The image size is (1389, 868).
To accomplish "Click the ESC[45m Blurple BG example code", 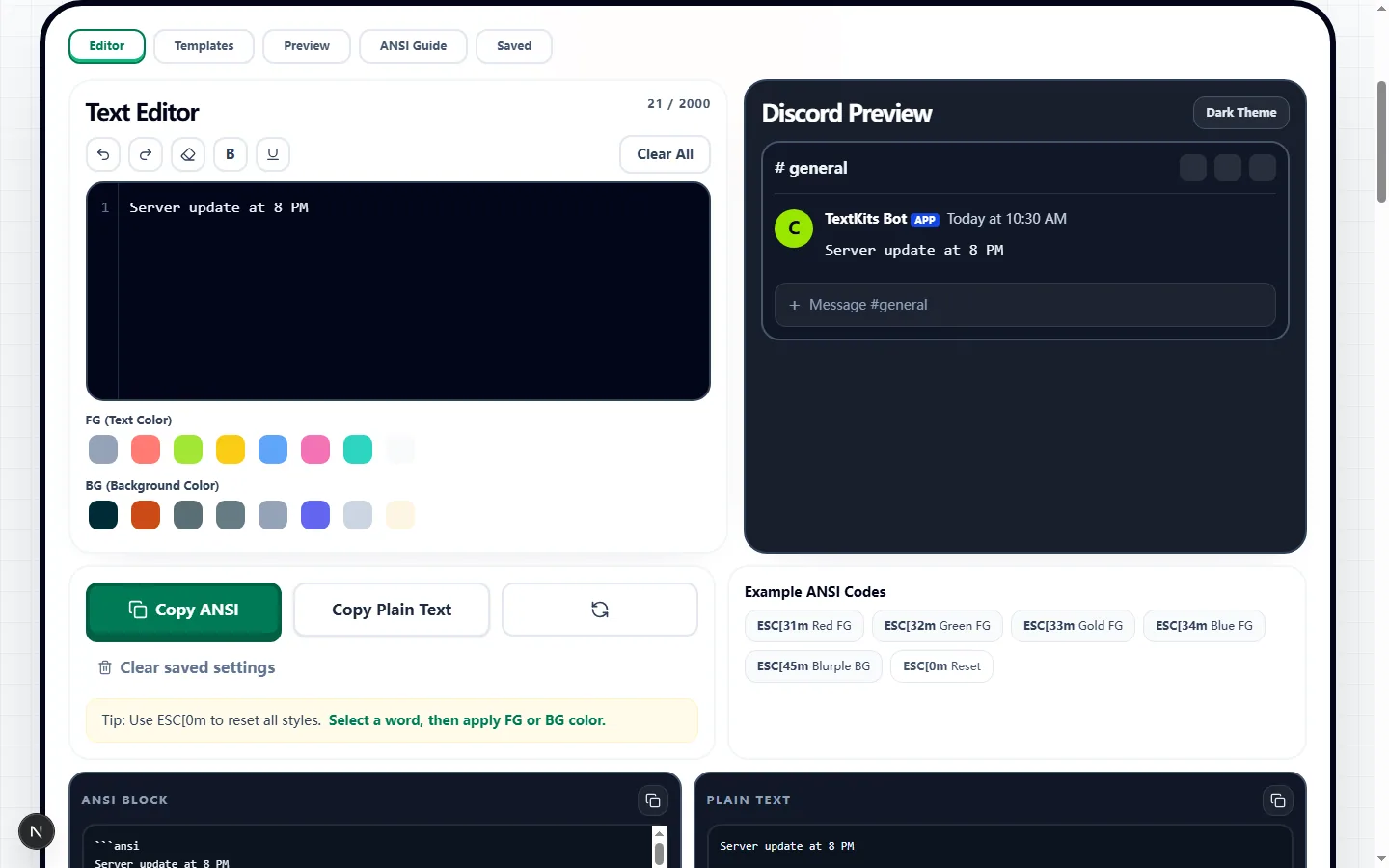I will (813, 666).
